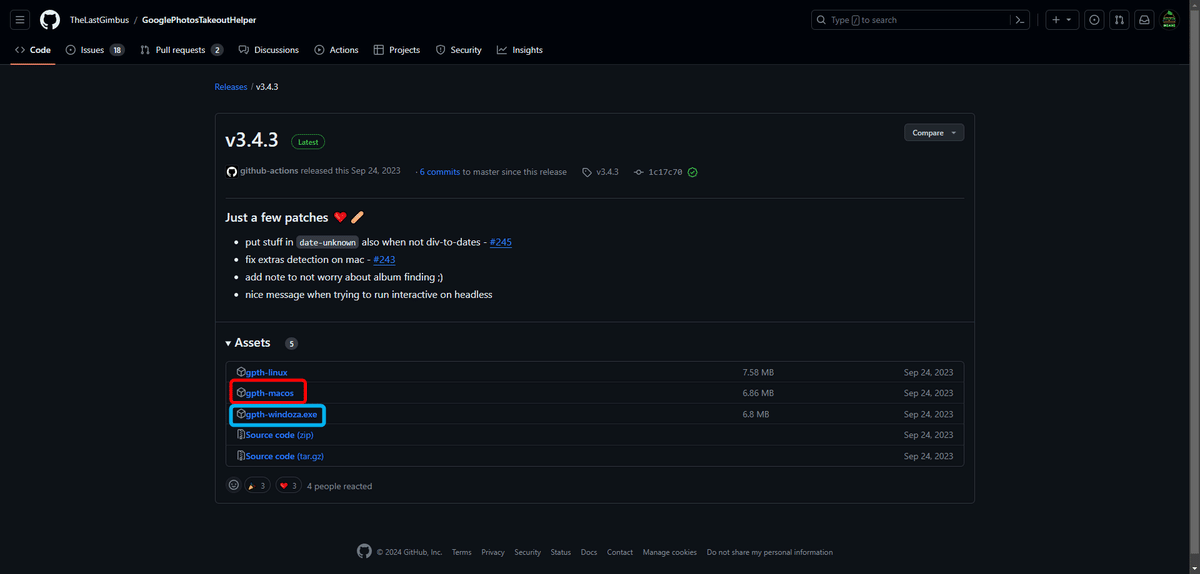Open the 6 commits link
The image size is (1200, 574).
[x=440, y=172]
